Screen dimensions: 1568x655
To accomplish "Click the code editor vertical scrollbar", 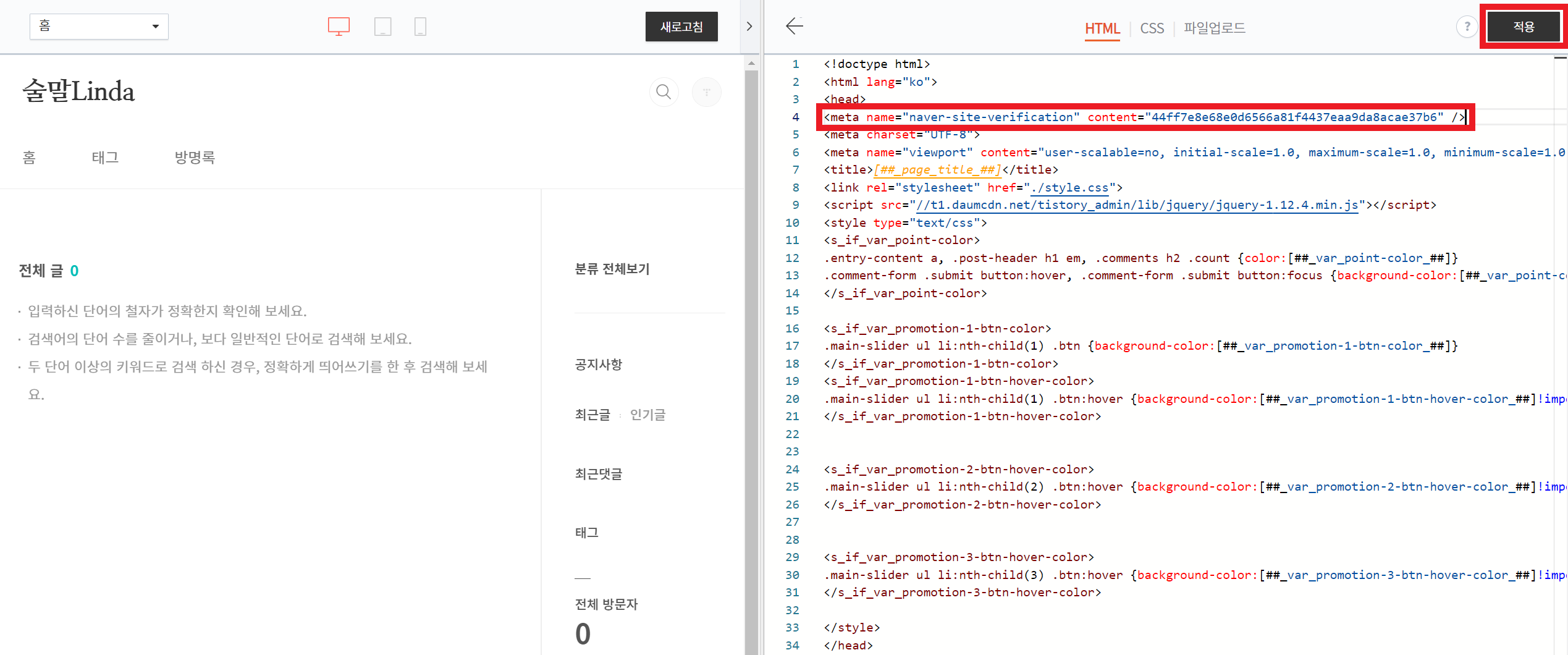I will [1561, 355].
